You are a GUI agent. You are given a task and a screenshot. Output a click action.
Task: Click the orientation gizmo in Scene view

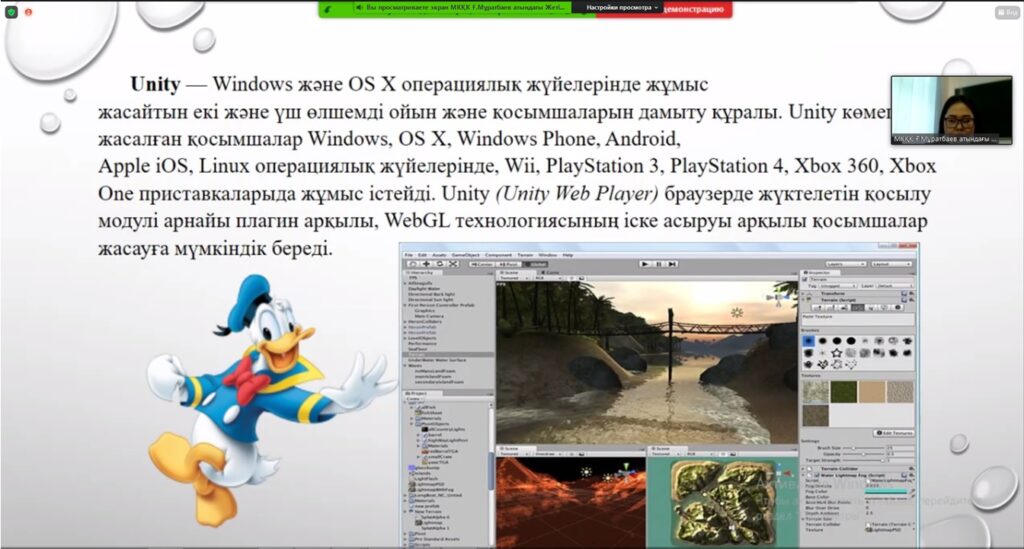pos(780,299)
